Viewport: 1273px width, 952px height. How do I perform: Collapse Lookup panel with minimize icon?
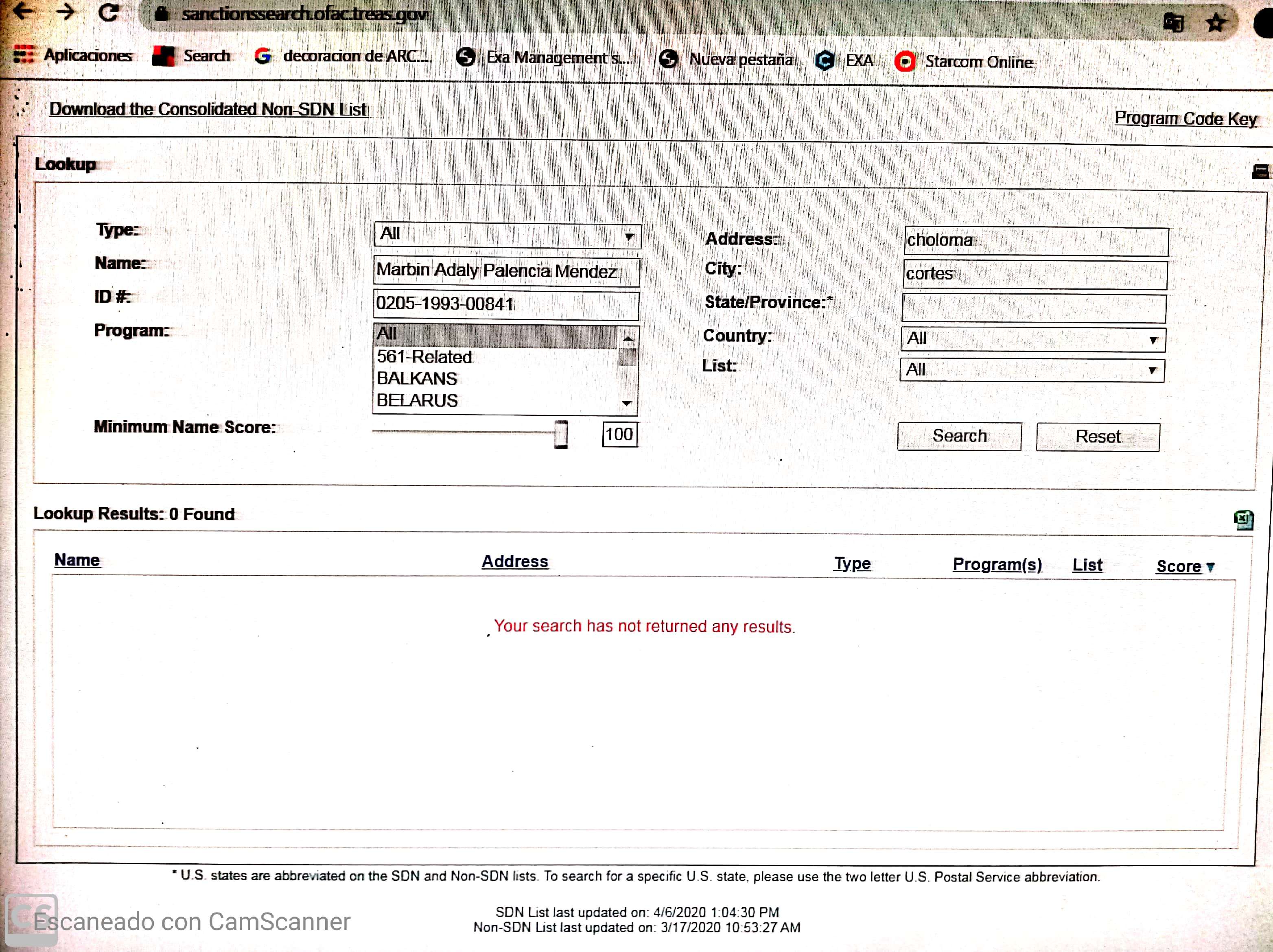(1260, 171)
